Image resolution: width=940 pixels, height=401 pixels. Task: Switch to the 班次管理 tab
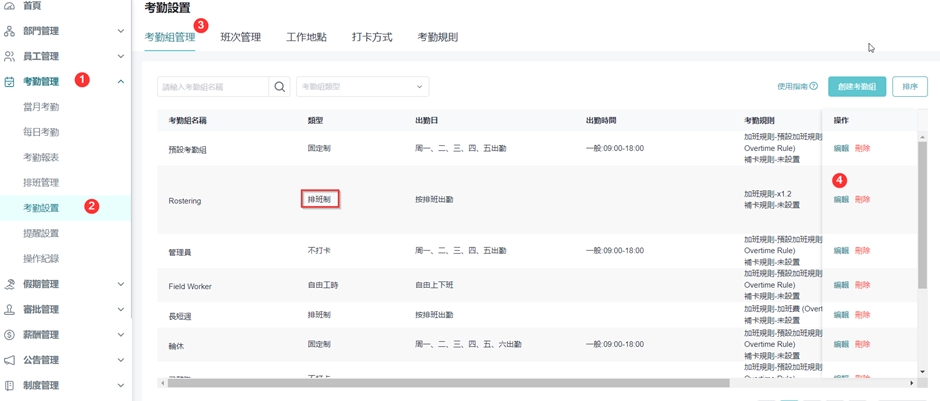pos(240,37)
